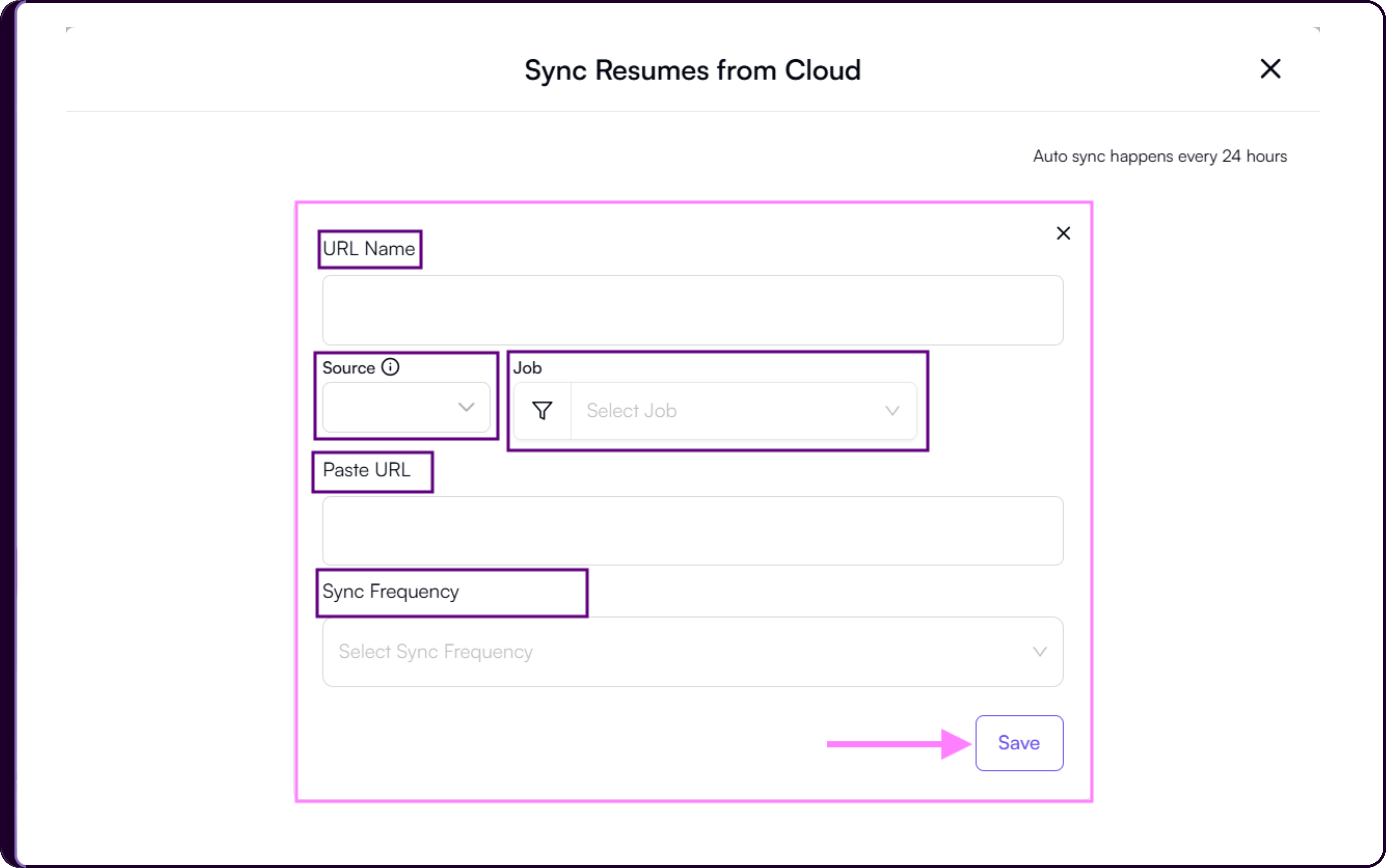
Task: Close the inner URL form panel
Action: coord(1064,233)
